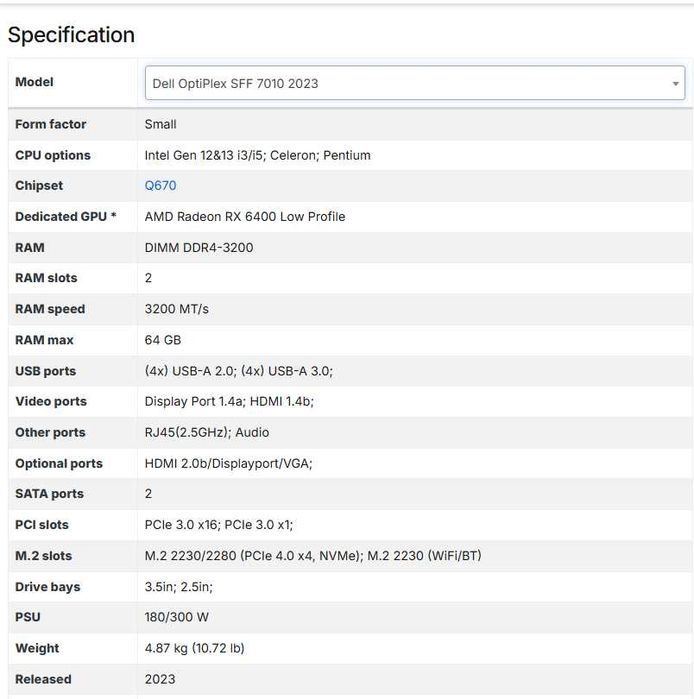Click the 'Optional ports' label
The width and height of the screenshot is (694, 699).
59,463
